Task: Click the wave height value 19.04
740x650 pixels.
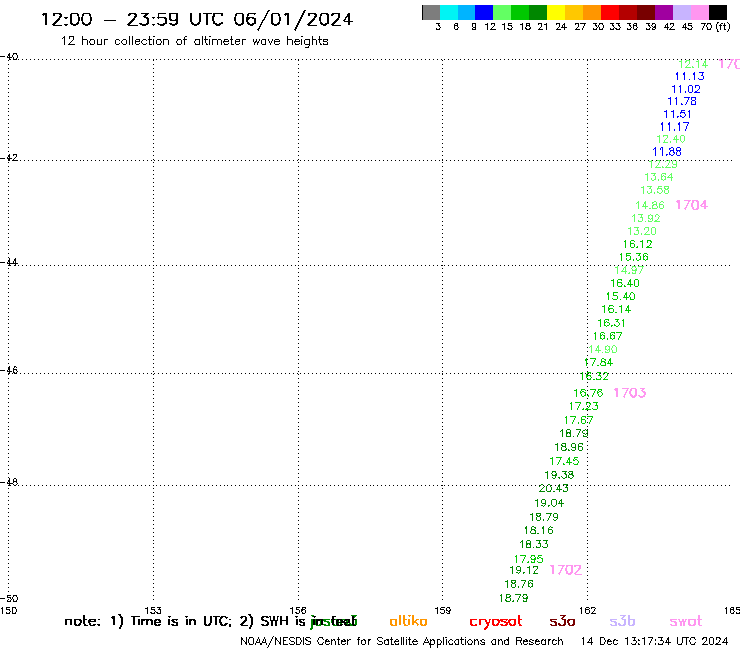Action: (549, 503)
